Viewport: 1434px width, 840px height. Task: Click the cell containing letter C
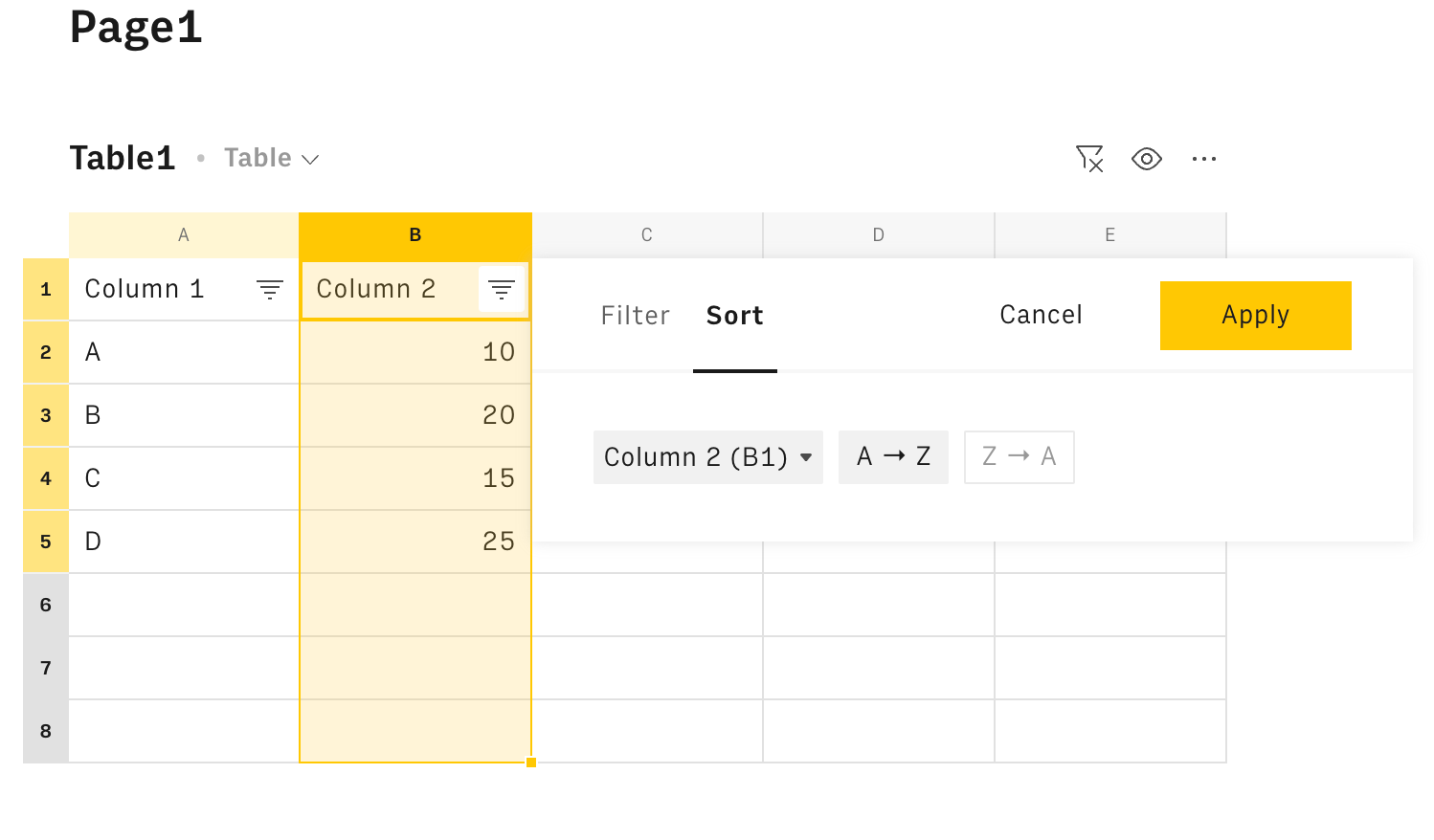[184, 478]
